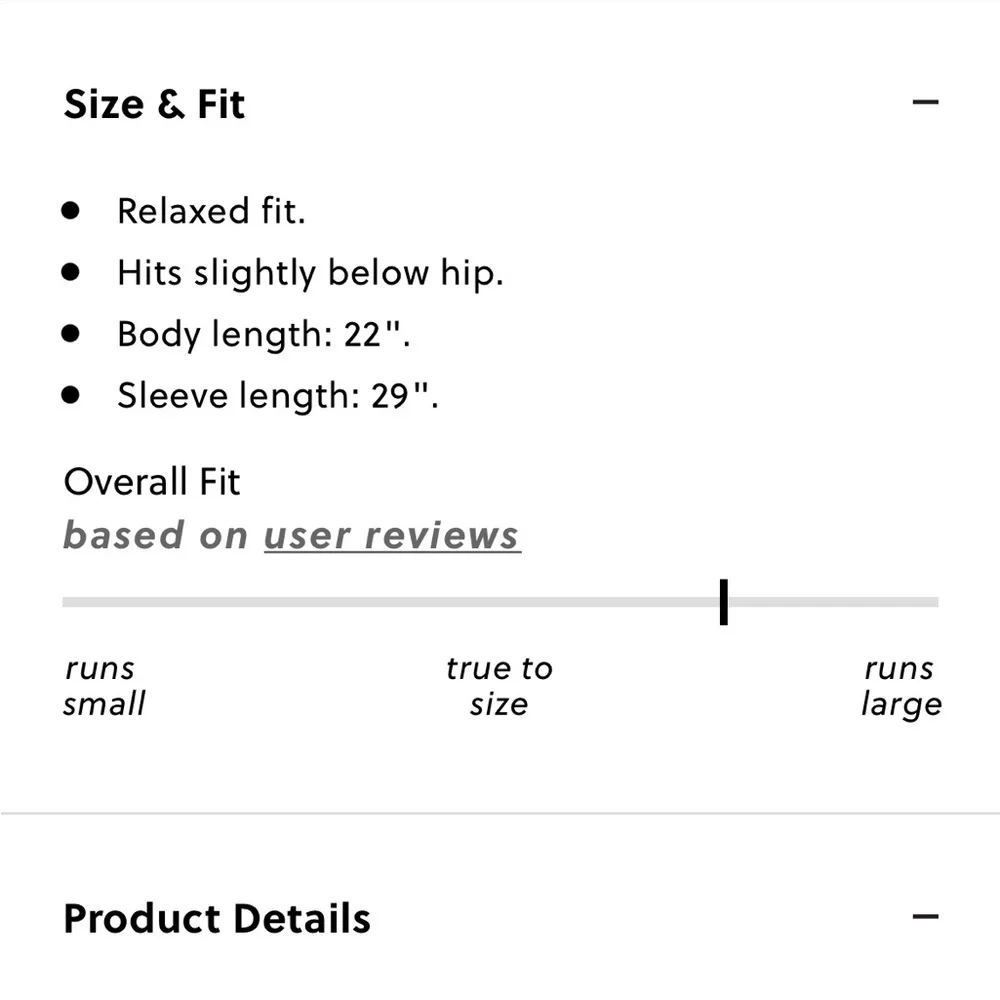The image size is (1000, 1000).
Task: Click the 'Overall Fit' label
Action: [152, 482]
